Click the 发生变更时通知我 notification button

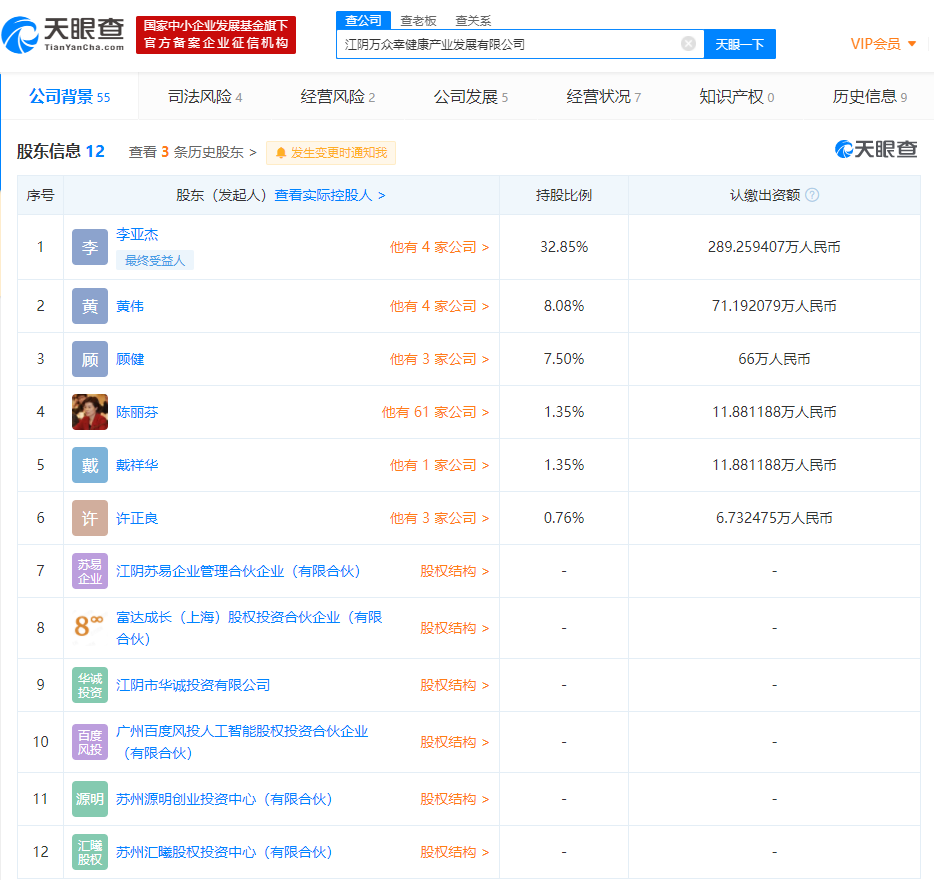click(x=331, y=152)
